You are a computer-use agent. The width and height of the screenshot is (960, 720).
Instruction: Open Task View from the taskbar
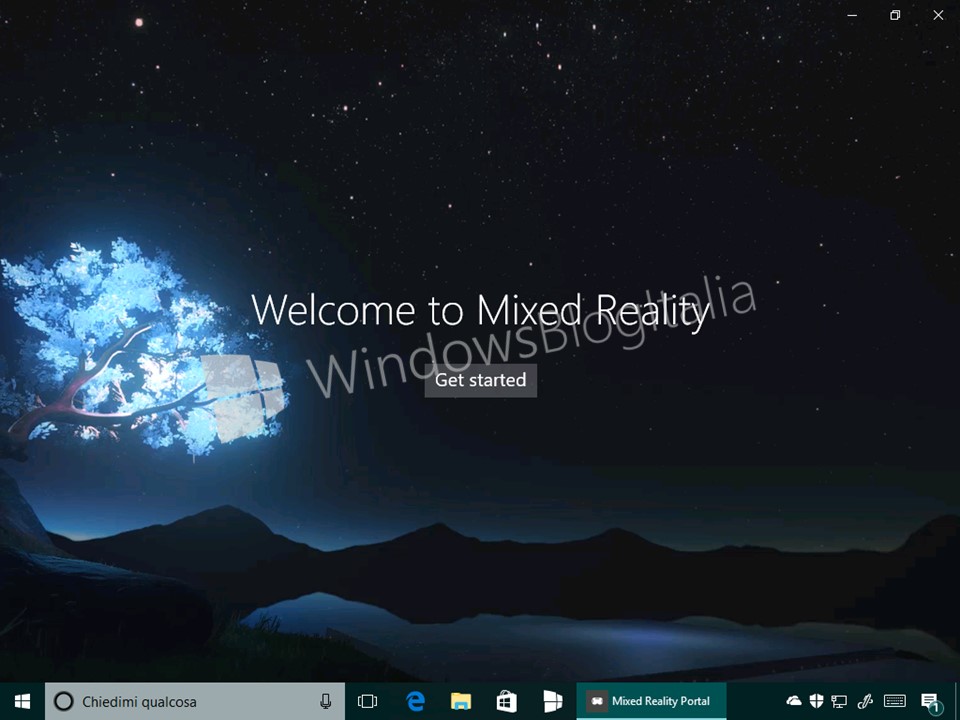point(367,701)
